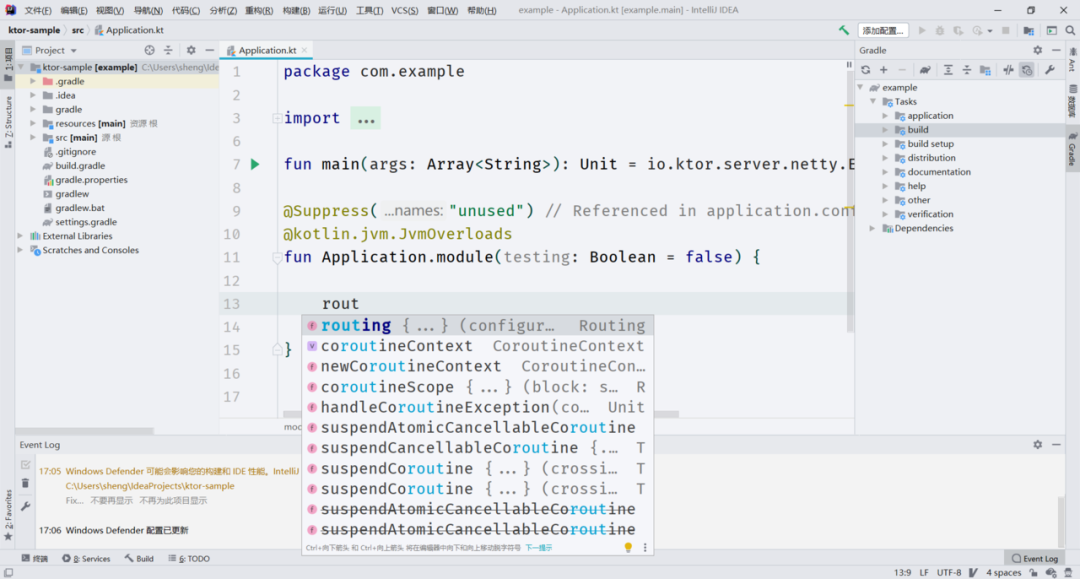Click the Gradle elephant execute task icon
The width and height of the screenshot is (1080, 579).
click(x=926, y=70)
